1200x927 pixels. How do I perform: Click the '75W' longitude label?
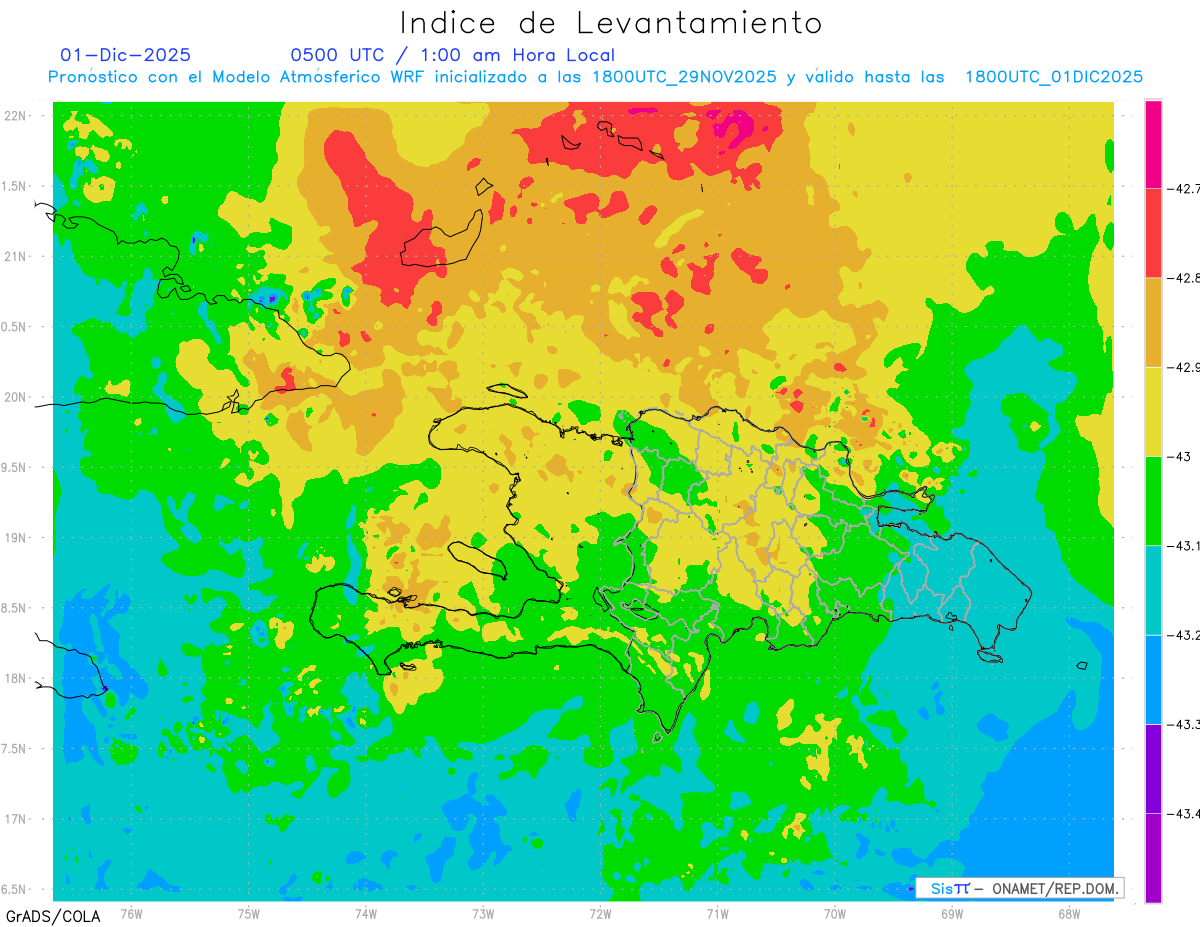tap(248, 914)
